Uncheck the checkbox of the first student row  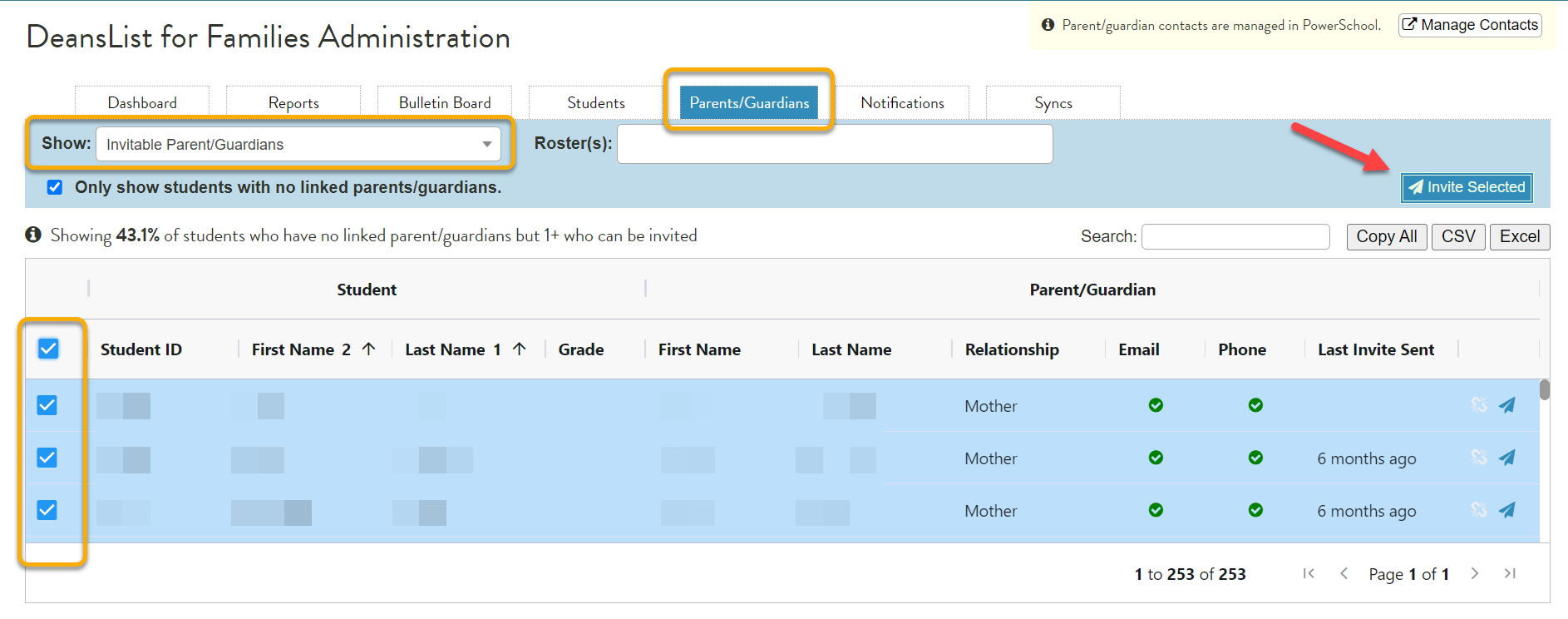tap(47, 405)
